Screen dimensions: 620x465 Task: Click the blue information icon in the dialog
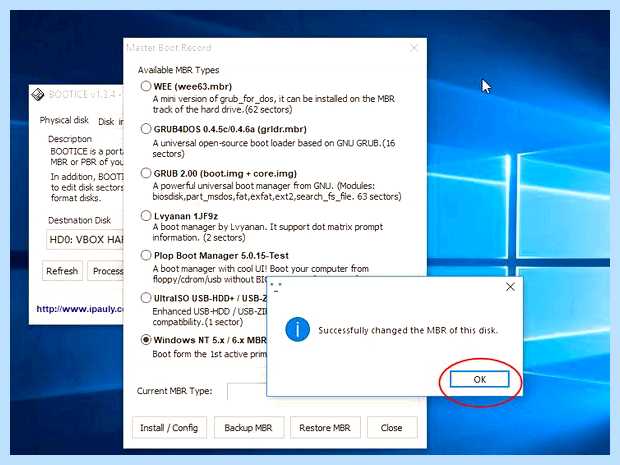tap(297, 329)
